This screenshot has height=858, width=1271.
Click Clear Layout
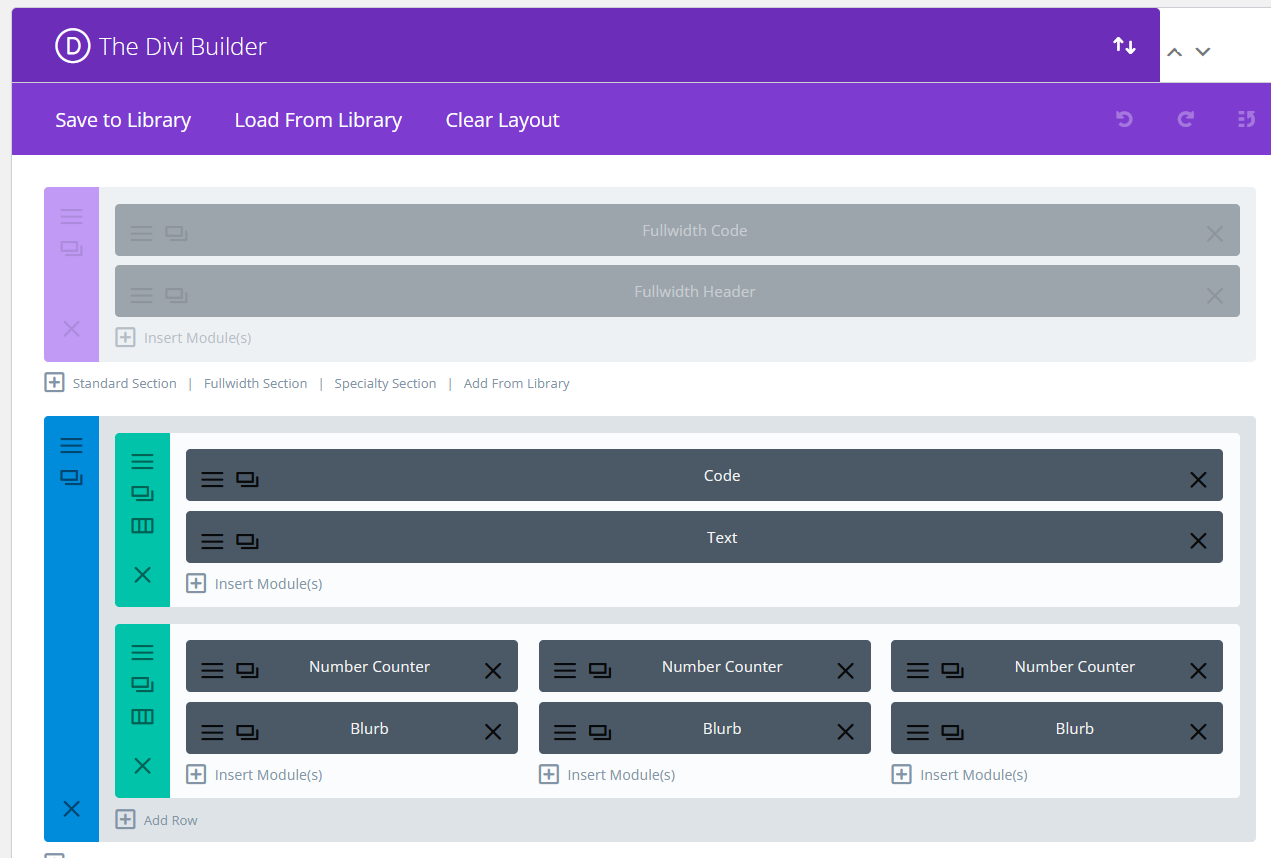pyautogui.click(x=502, y=120)
